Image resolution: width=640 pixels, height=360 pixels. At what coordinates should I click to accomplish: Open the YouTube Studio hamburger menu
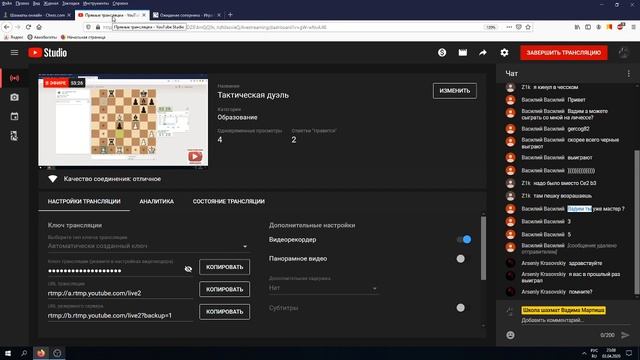(14, 53)
